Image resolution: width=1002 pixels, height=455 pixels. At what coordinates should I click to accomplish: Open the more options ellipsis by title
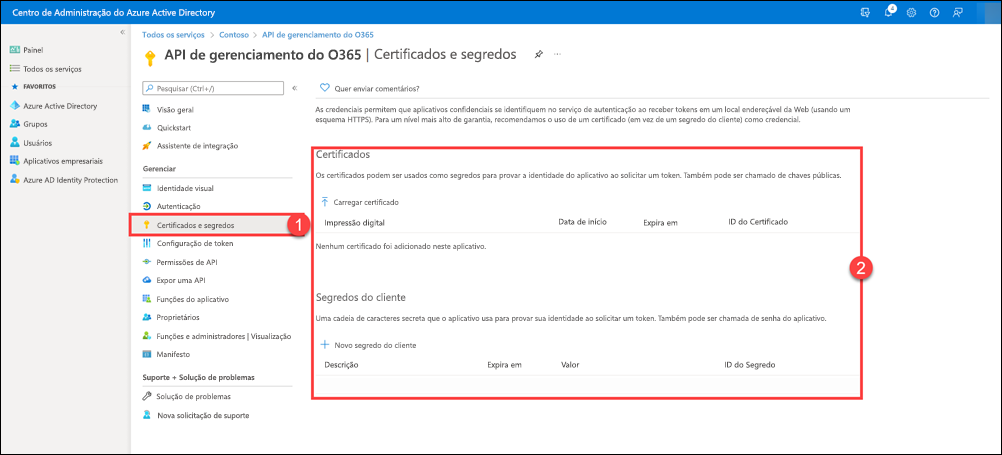[557, 55]
